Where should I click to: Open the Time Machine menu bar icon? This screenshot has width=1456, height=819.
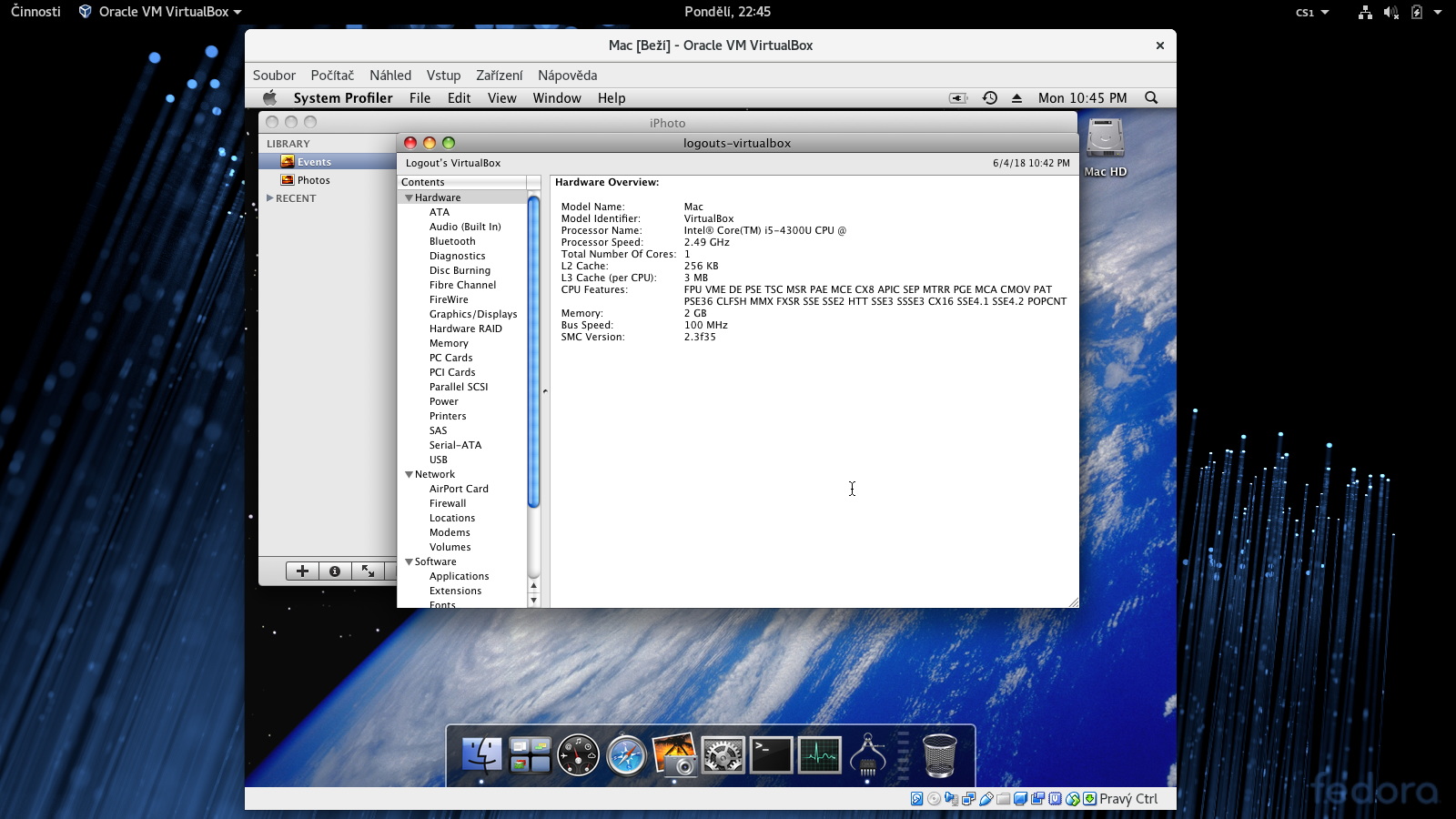point(990,98)
